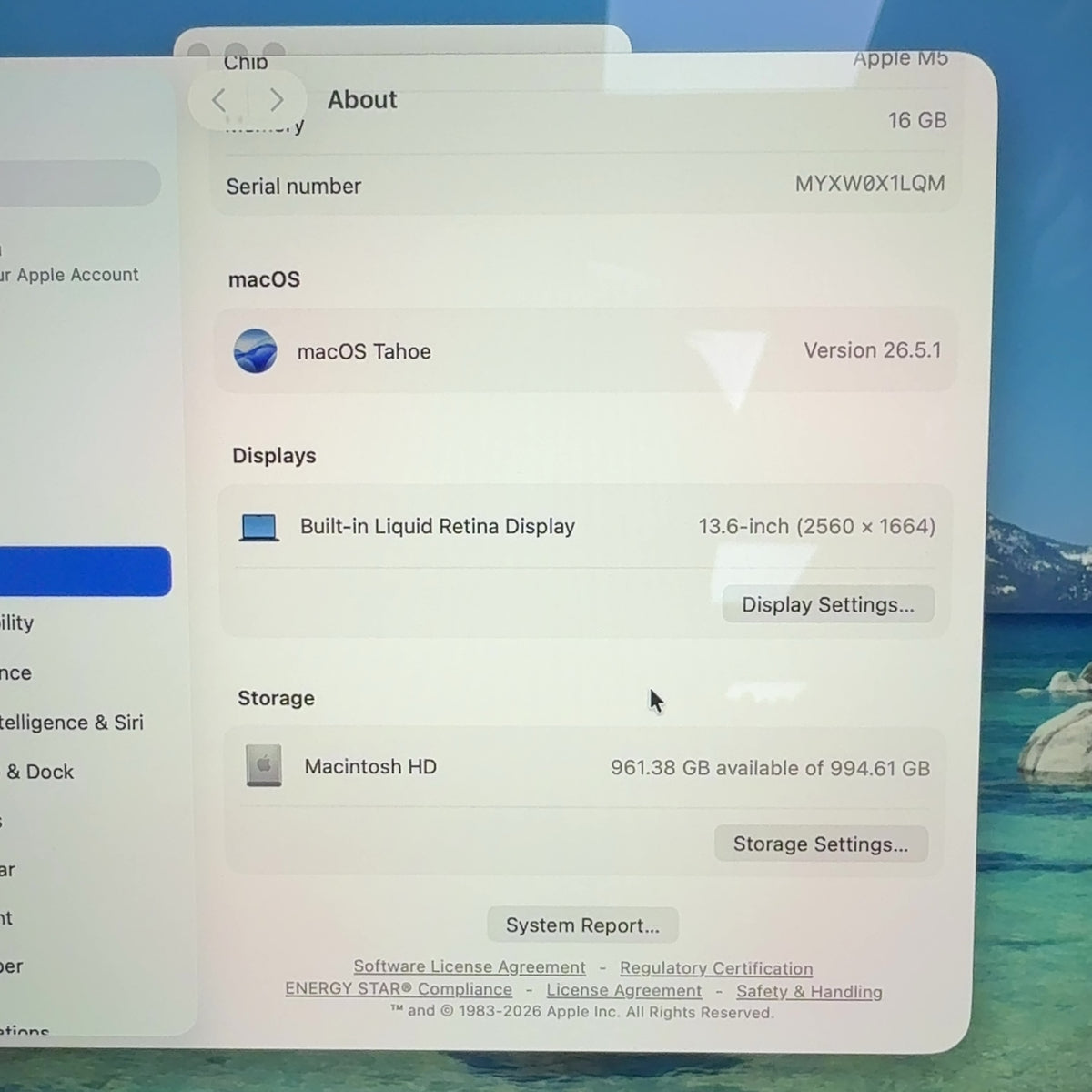The width and height of the screenshot is (1092, 1092).
Task: Click the 'Built-in Liquid Retina Display' label
Action: (438, 527)
